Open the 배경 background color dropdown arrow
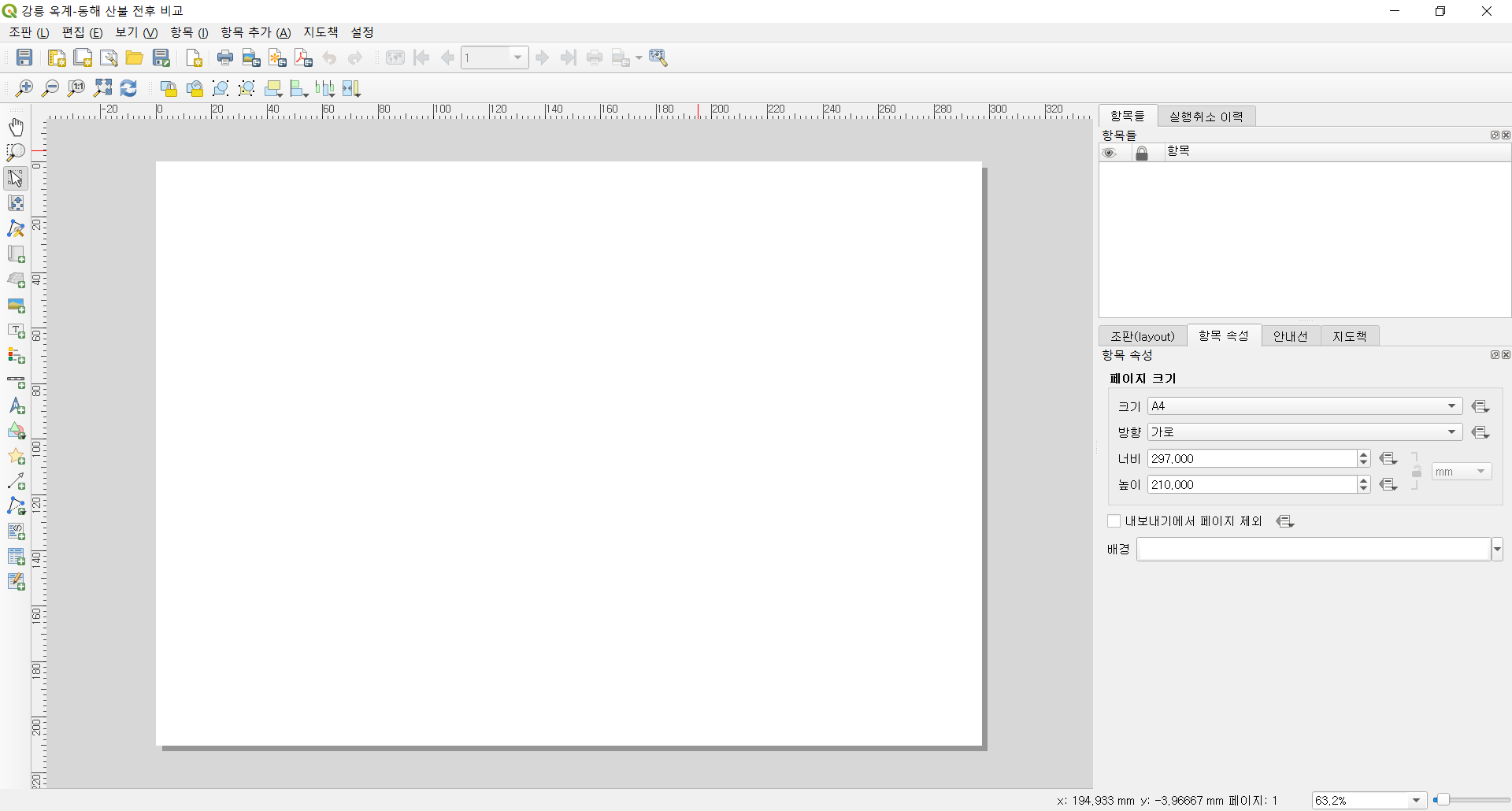 (1497, 550)
